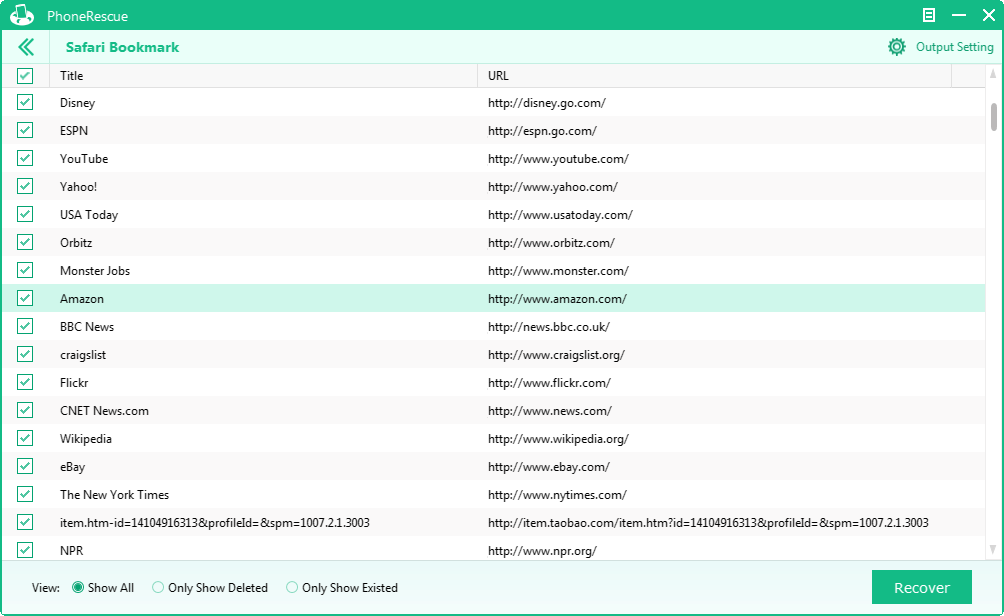Click the scrollbar down arrow
The width and height of the screenshot is (1004, 616).
tap(993, 549)
